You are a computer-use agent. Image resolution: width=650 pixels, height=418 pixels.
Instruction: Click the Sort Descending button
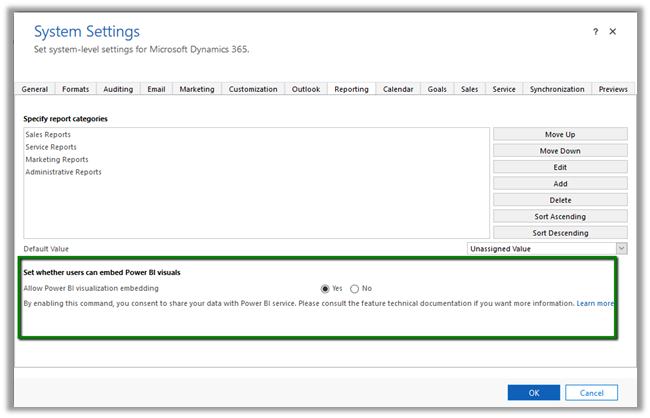(560, 233)
